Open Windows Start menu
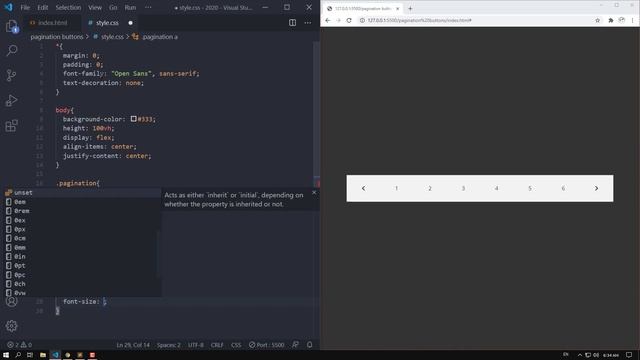The width and height of the screenshot is (640, 360). [x=6, y=355]
